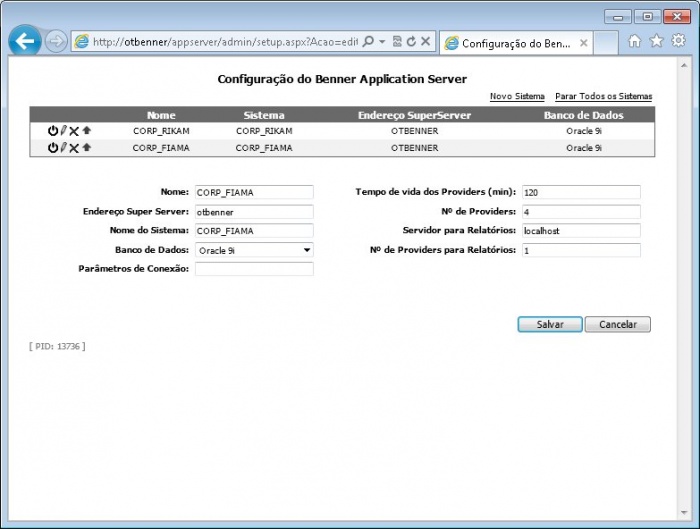This screenshot has height=529, width=700.
Task: Click the Nº de Providers field
Action: 580,212
